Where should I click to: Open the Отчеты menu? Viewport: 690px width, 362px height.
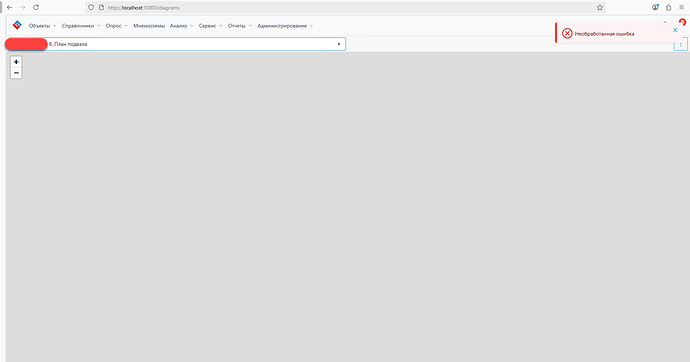pos(240,26)
